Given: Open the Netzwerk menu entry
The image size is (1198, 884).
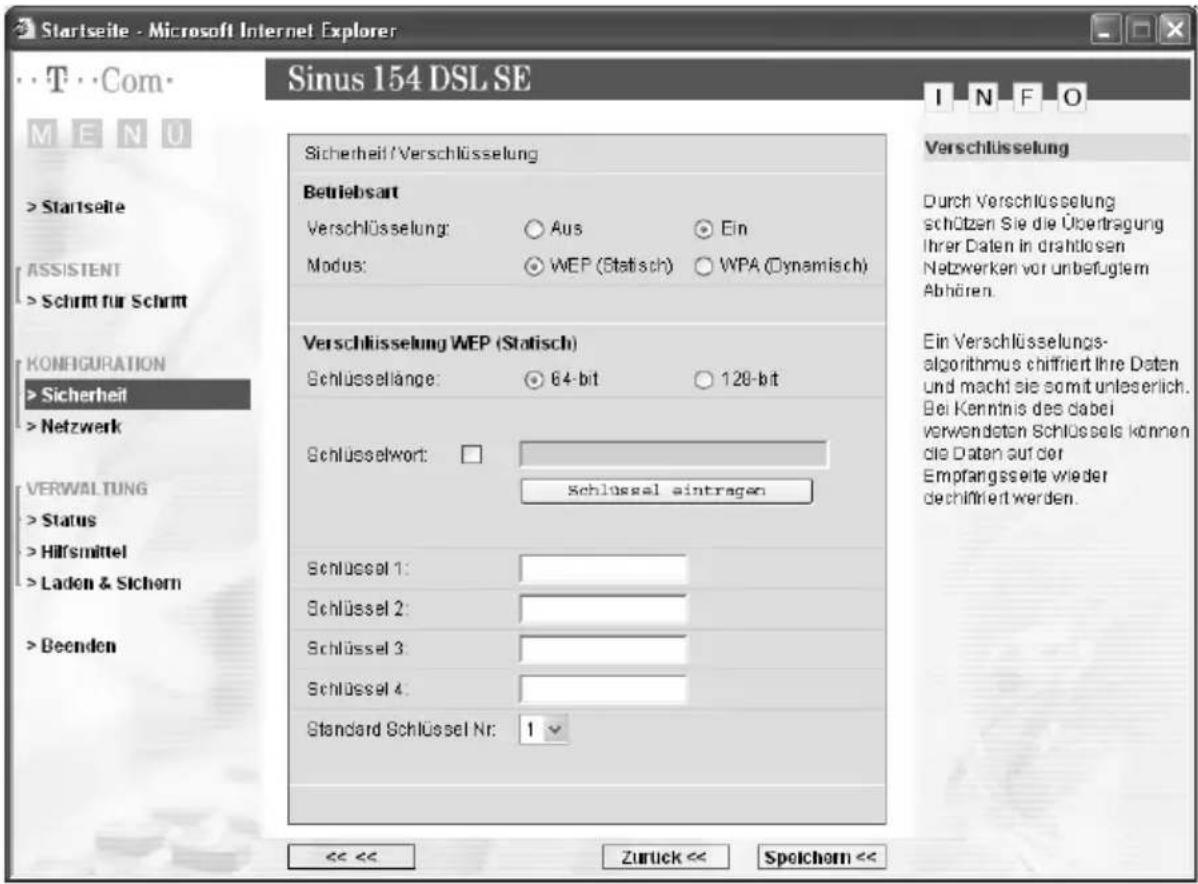Looking at the screenshot, I should pyautogui.click(x=74, y=426).
